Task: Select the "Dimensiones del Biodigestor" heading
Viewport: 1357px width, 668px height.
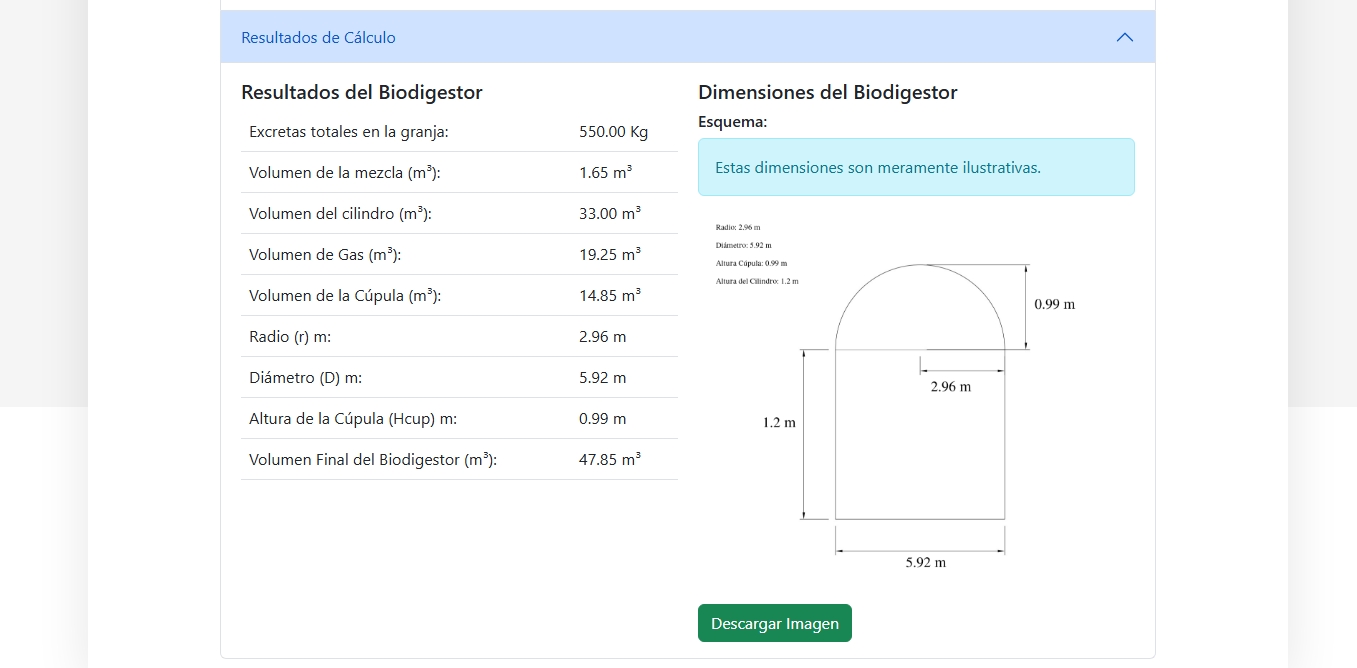Action: coord(827,93)
